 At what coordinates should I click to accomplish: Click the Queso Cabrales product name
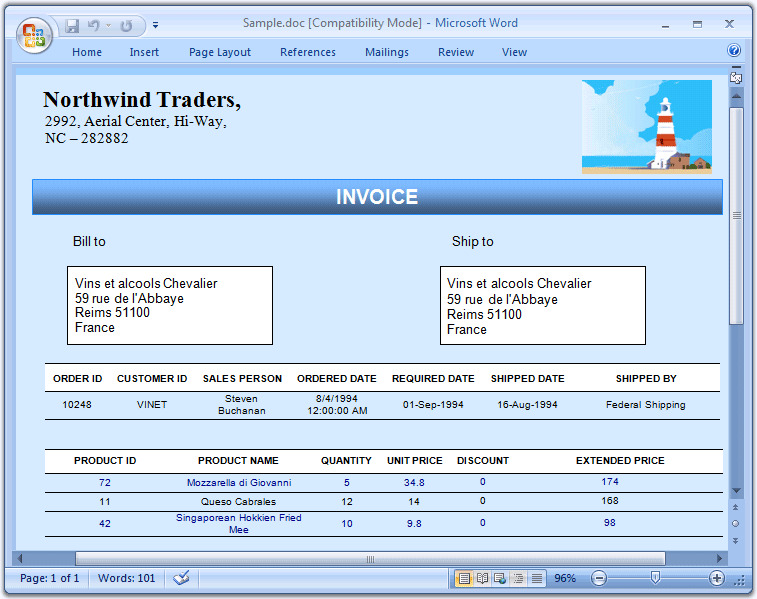point(238,501)
